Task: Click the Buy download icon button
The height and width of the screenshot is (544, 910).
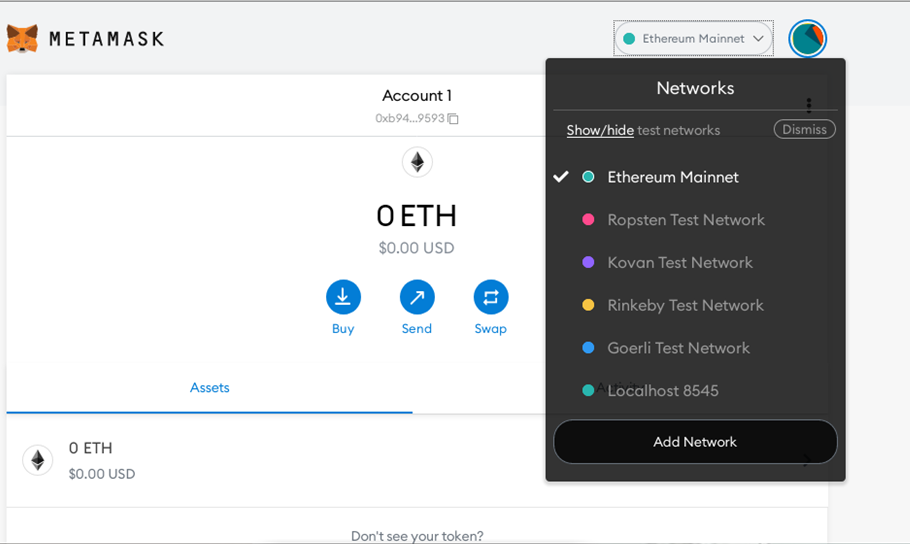Action: click(x=343, y=297)
